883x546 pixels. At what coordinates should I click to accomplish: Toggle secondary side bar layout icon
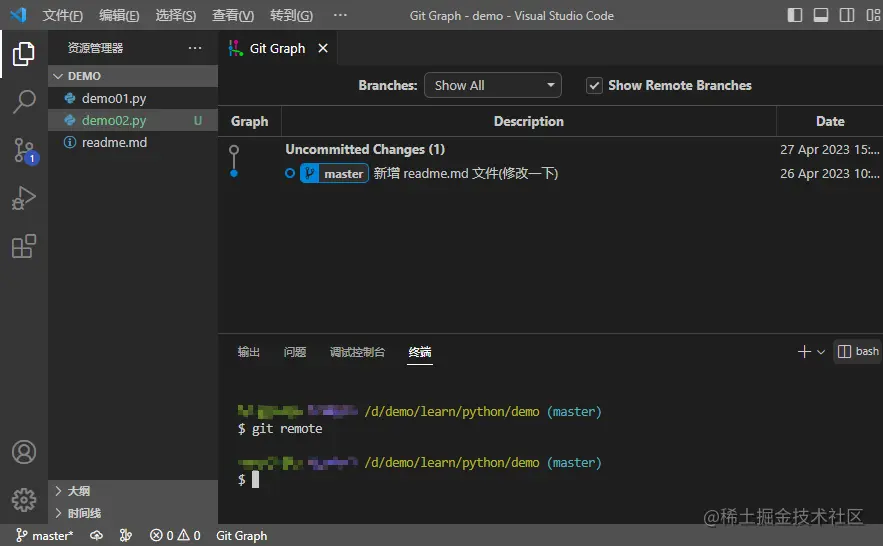click(x=847, y=15)
